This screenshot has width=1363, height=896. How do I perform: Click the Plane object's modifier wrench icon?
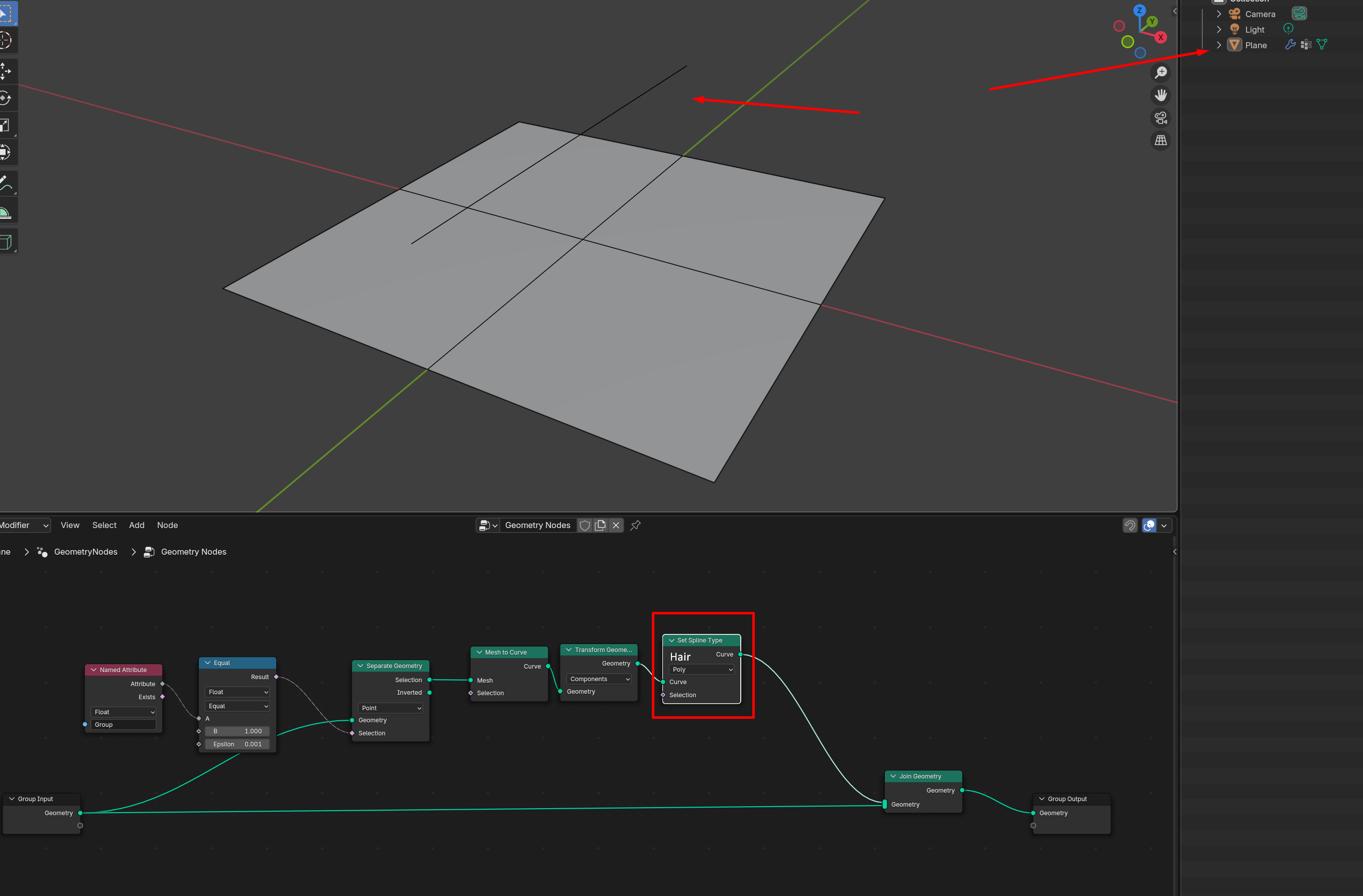point(1290,45)
